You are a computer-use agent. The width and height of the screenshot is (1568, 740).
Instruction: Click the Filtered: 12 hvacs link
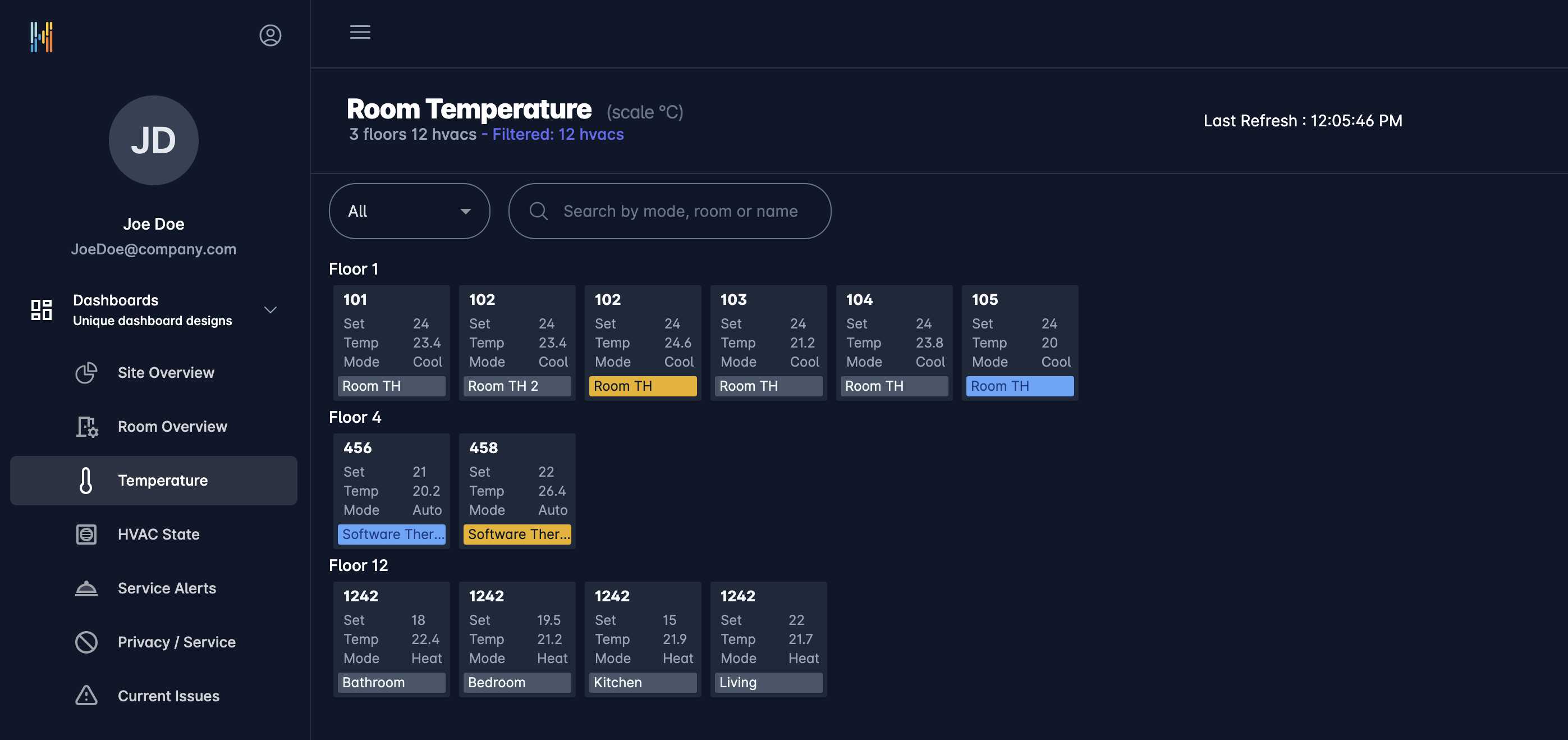(x=558, y=134)
